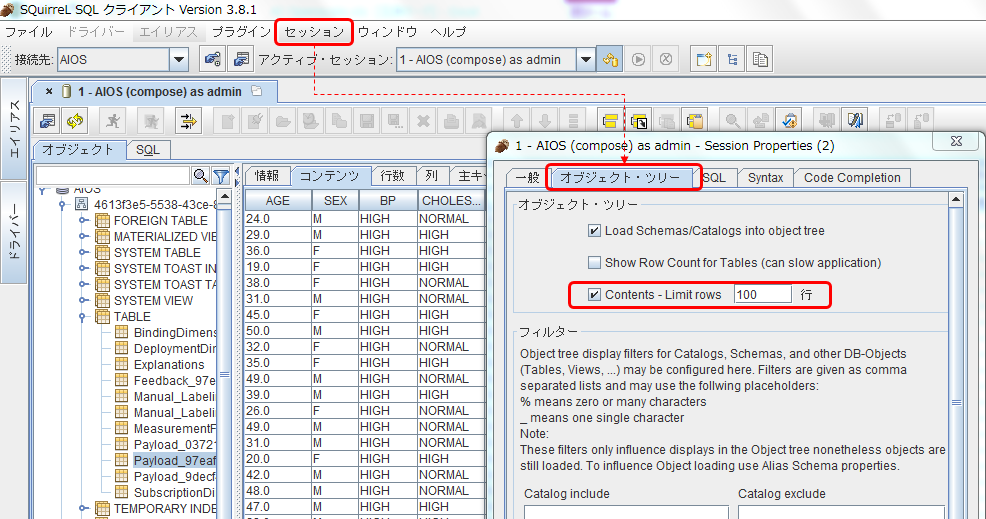Click the gray X delete icon in toolbar
Viewport: 986px width, 519px height.
click(x=423, y=120)
